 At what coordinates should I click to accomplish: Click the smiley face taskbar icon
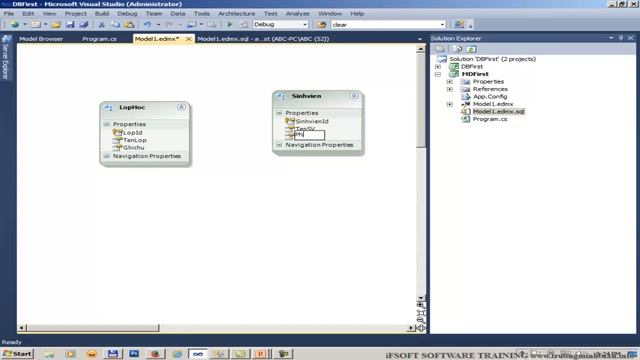click(x=92, y=353)
